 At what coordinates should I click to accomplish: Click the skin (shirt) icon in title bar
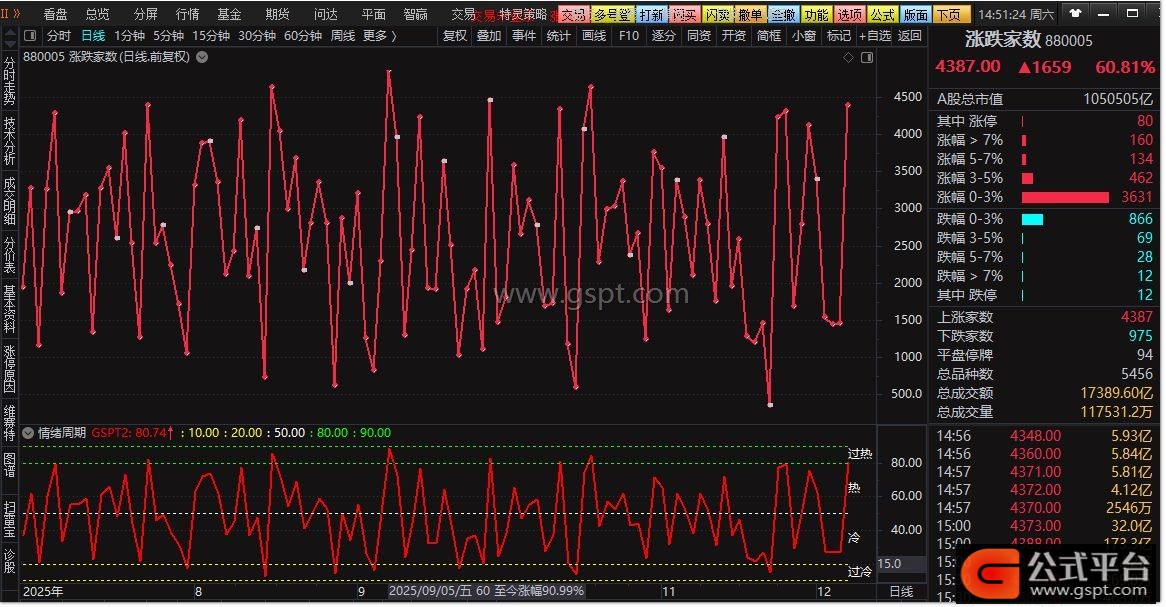[x=1075, y=15]
